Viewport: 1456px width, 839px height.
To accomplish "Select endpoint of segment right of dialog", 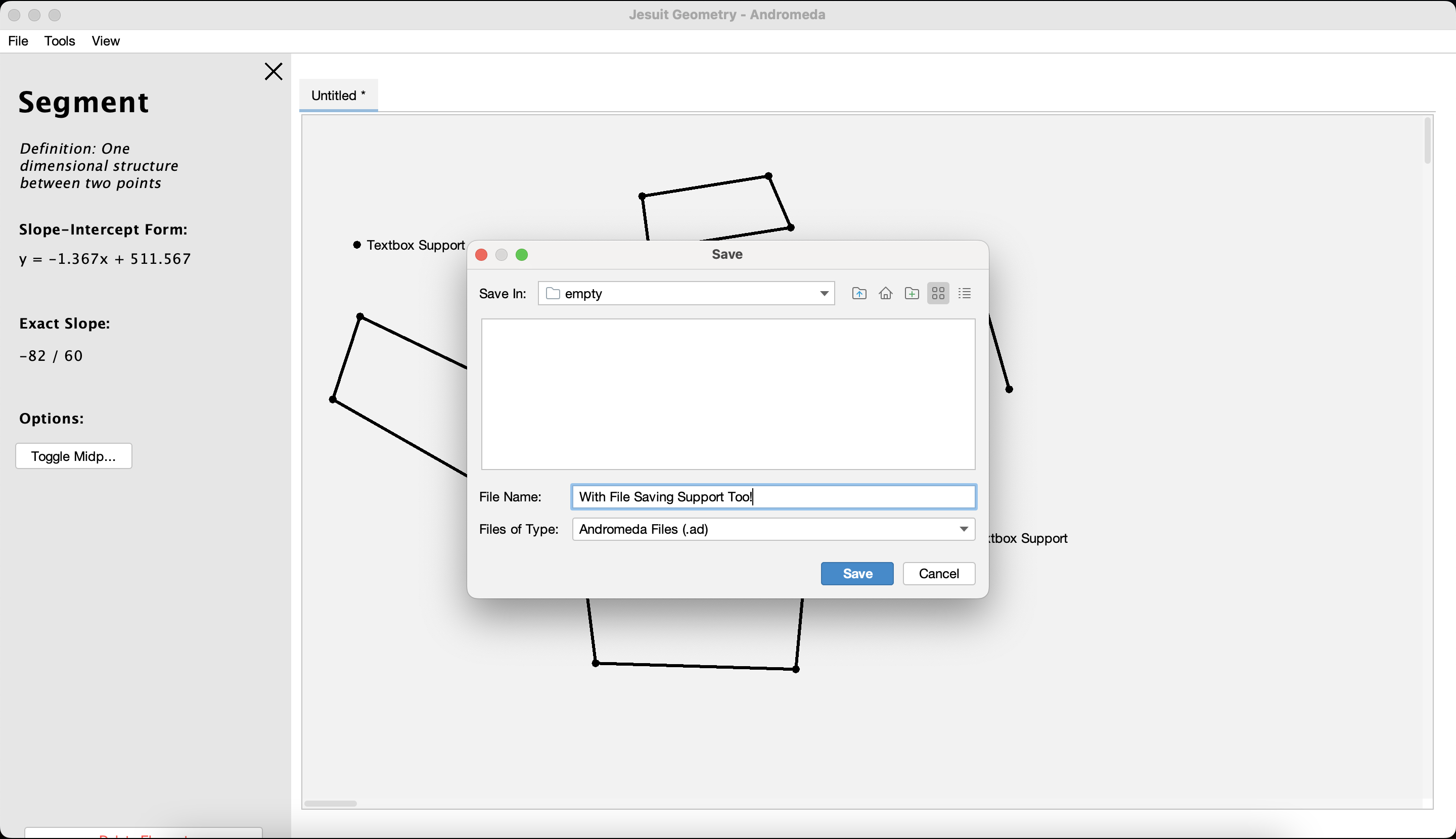I will tap(1009, 390).
